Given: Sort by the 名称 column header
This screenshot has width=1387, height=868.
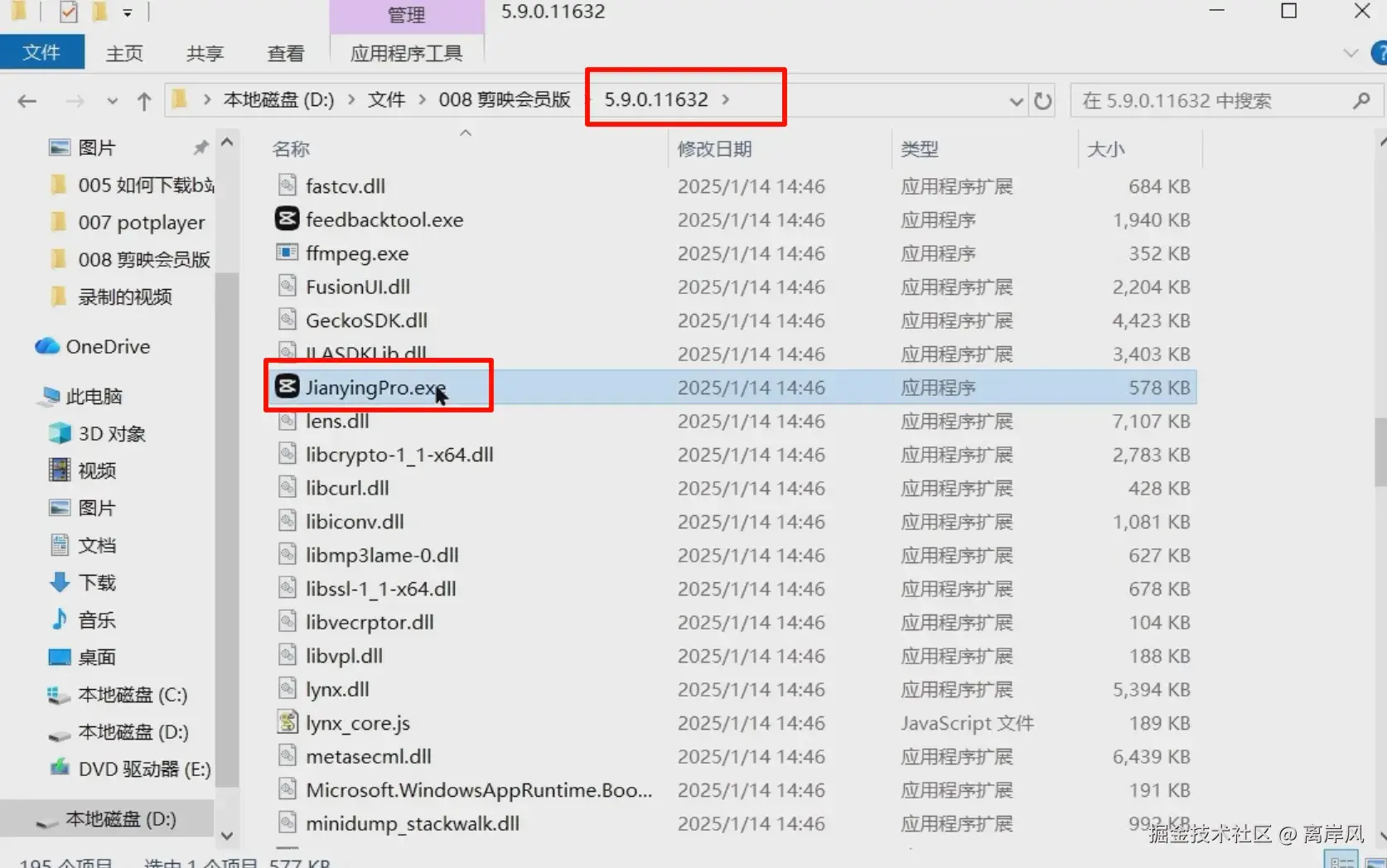Looking at the screenshot, I should click(x=291, y=149).
